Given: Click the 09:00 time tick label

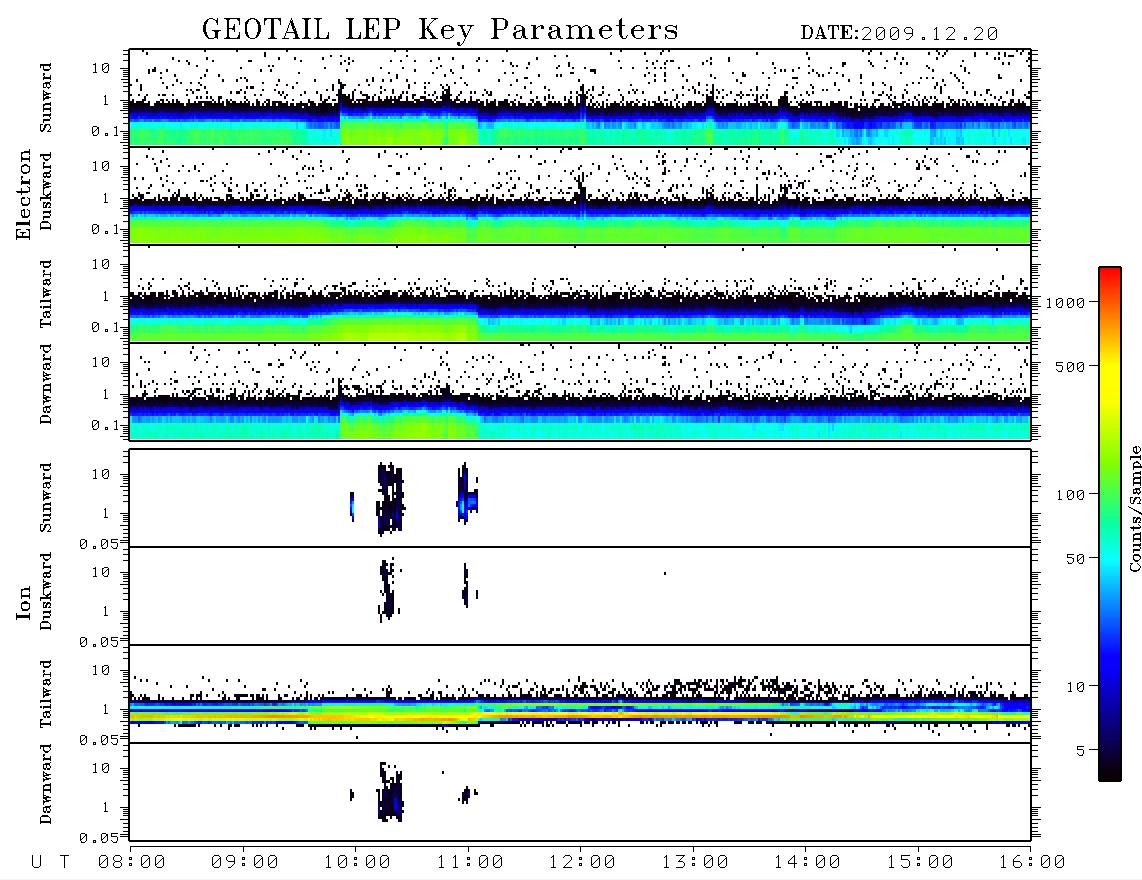Looking at the screenshot, I should click(x=244, y=863).
